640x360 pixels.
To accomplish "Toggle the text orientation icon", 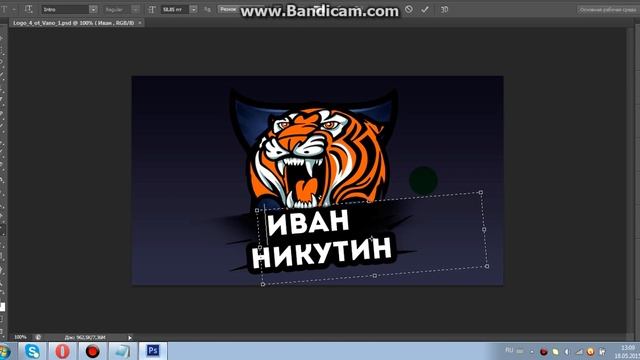I will coord(28,9).
